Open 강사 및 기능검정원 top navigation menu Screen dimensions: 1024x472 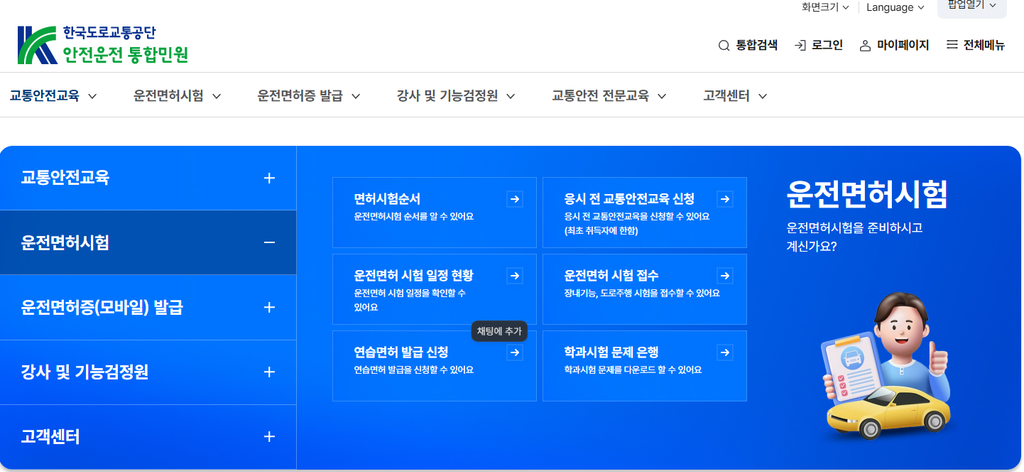(x=456, y=96)
